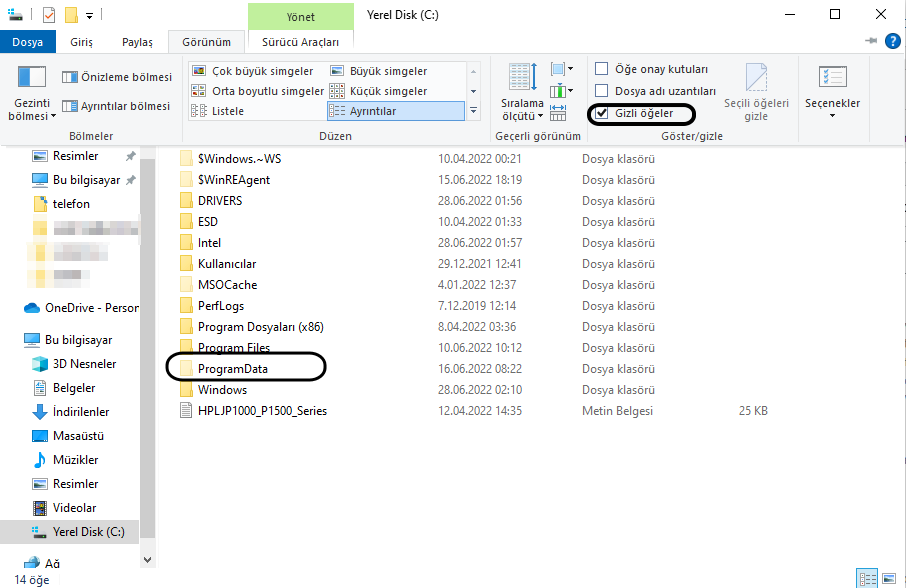Open the Sıralama ölçütü dropdown

(x=521, y=93)
